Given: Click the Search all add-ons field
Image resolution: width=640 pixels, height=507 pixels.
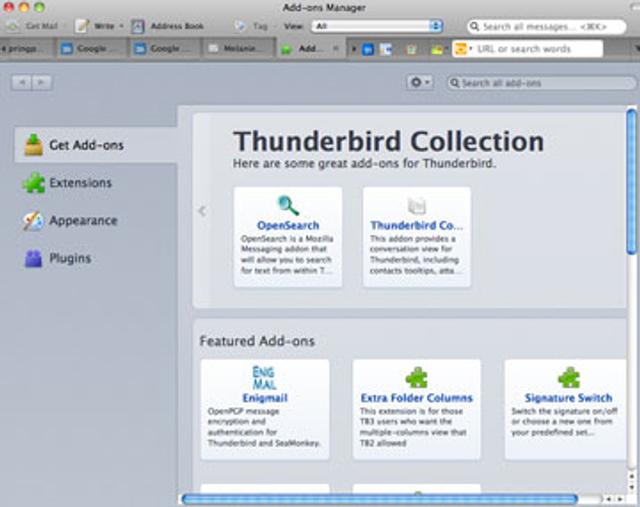Looking at the screenshot, I should 542,83.
